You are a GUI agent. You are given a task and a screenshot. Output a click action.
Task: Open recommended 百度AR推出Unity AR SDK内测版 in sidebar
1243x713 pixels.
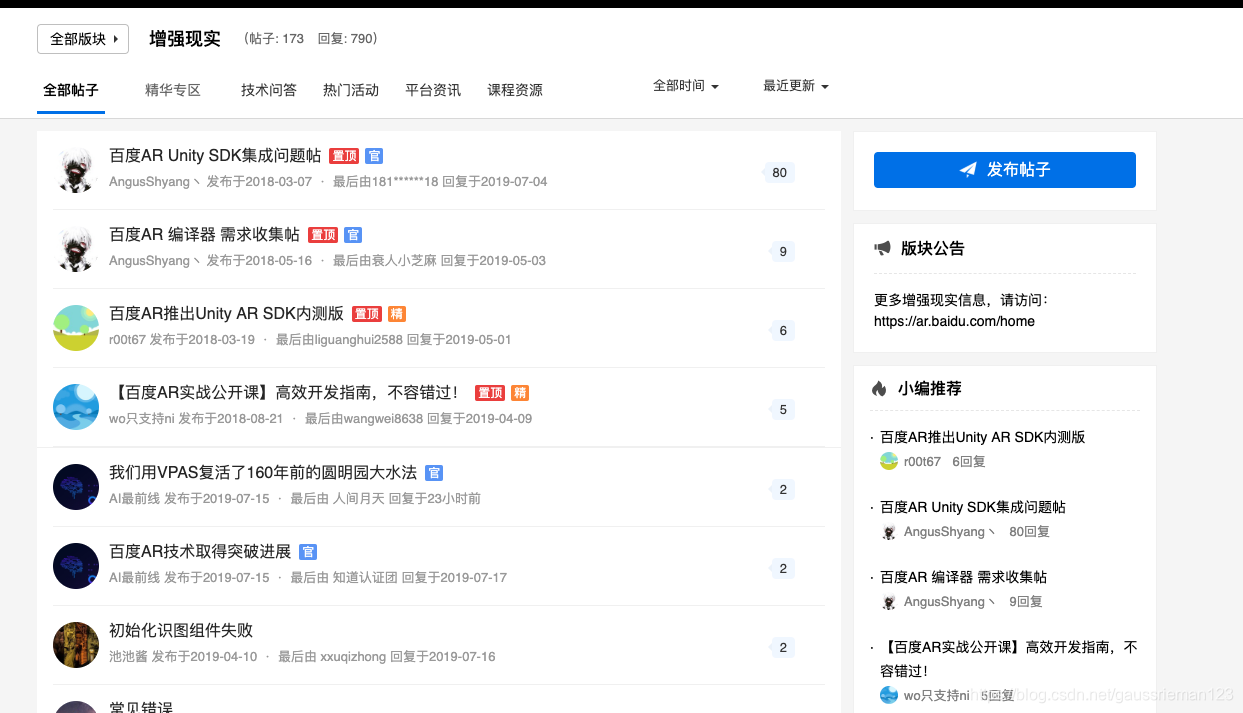982,437
